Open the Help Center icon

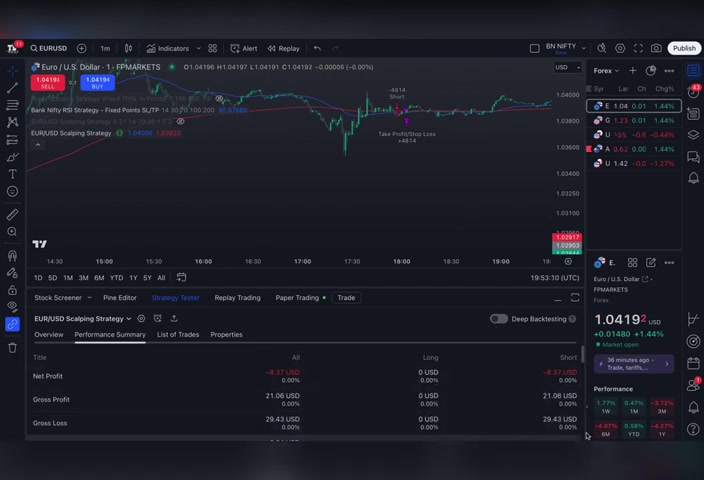pyautogui.click(x=693, y=429)
